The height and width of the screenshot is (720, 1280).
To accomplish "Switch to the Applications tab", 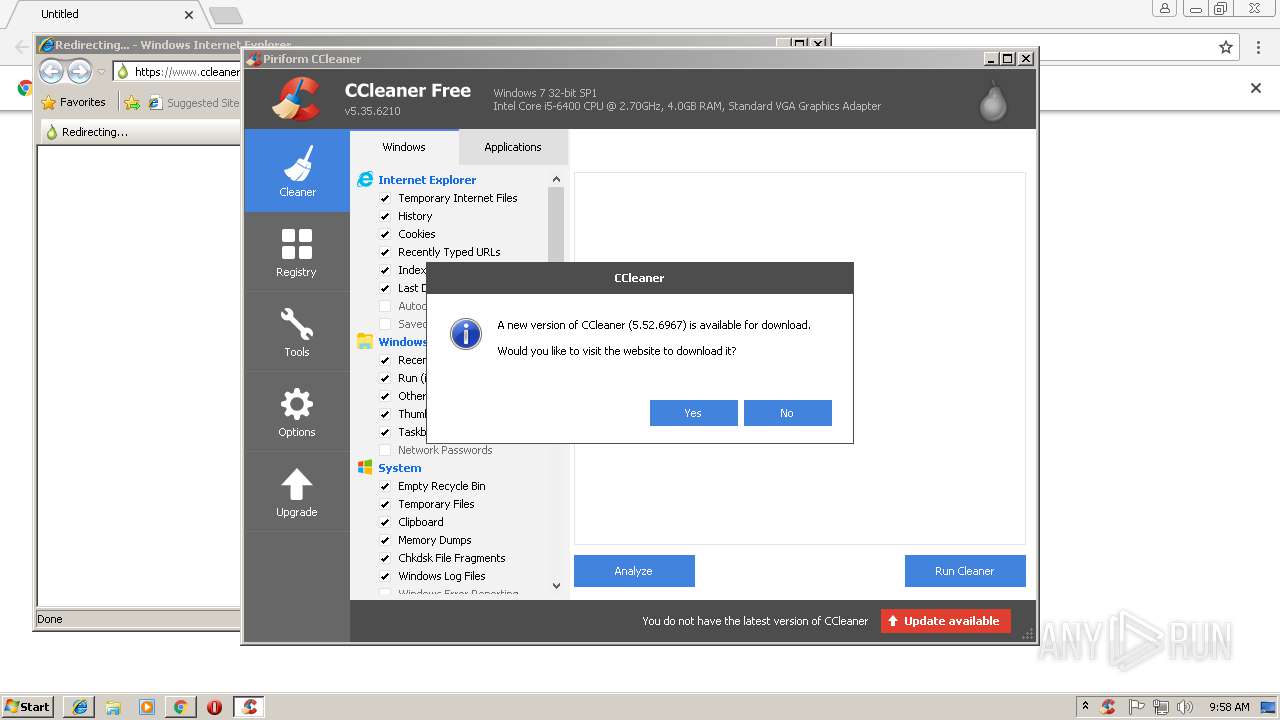I will point(513,147).
